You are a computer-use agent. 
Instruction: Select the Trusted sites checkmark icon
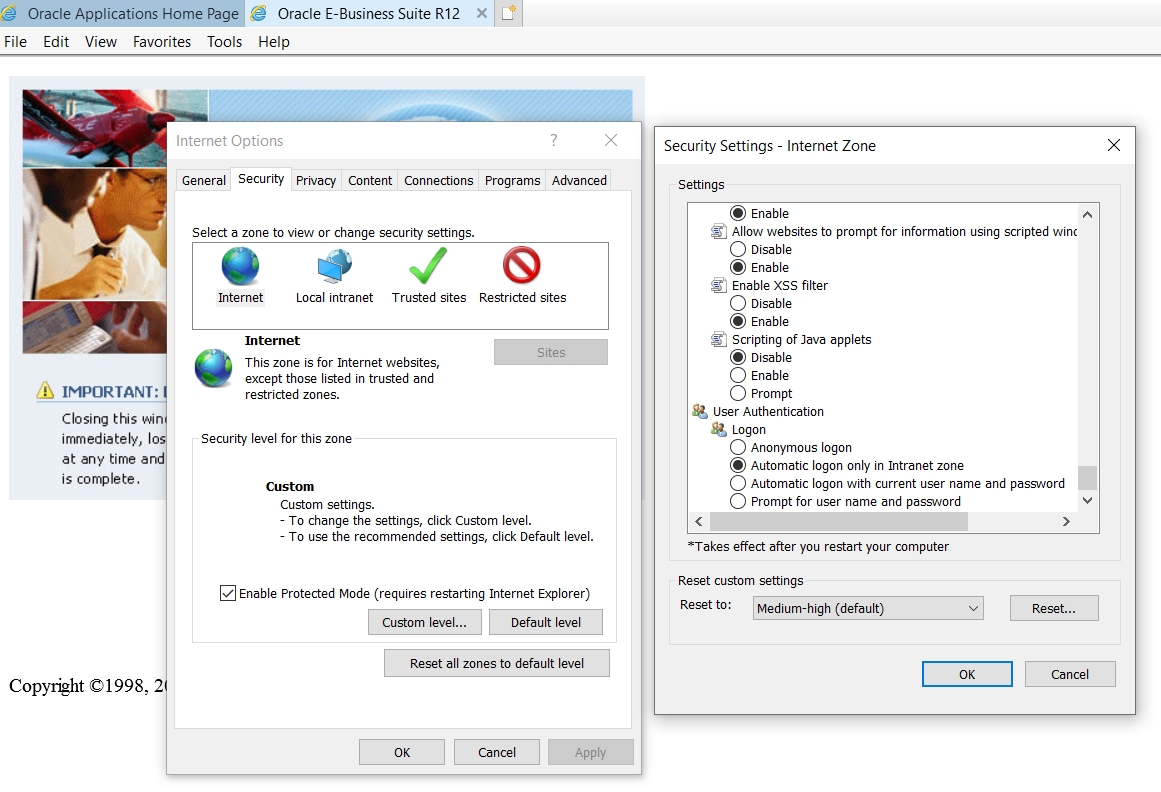(428, 264)
